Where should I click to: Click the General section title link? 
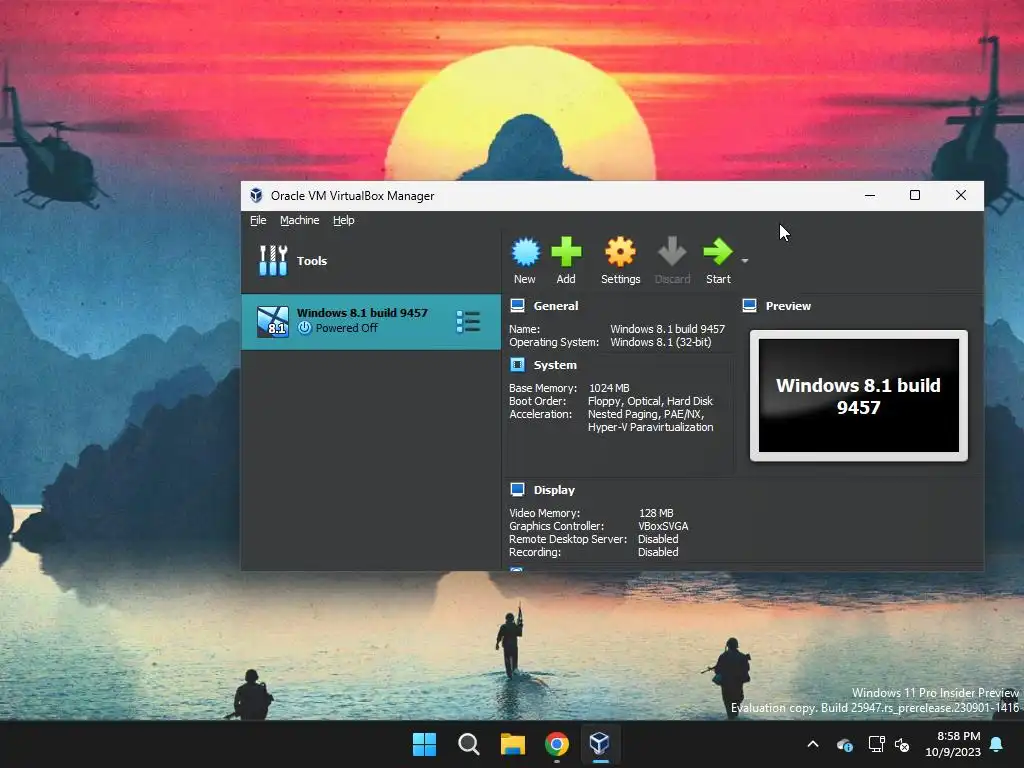[556, 306]
